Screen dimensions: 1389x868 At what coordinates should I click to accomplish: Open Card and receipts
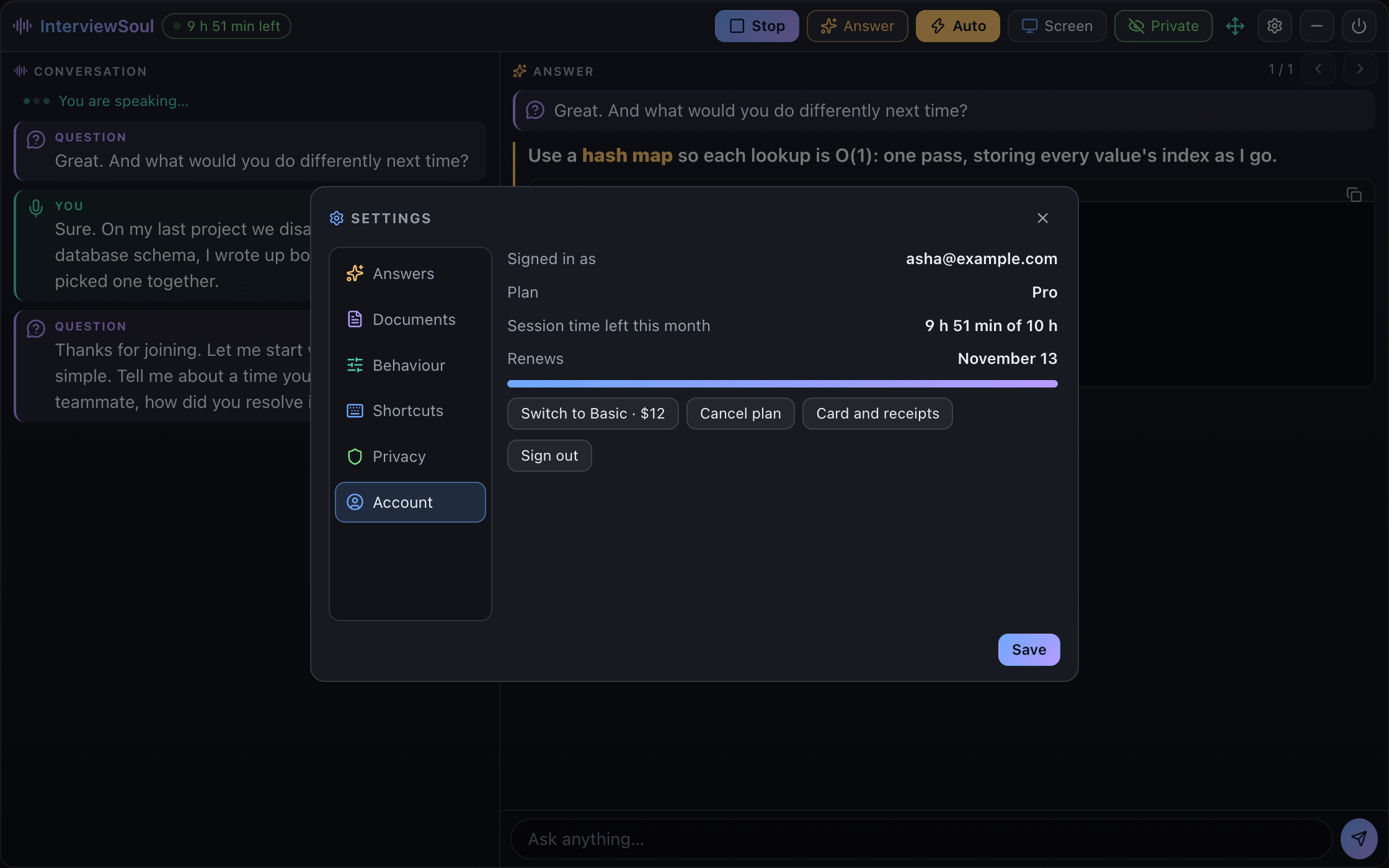(877, 414)
